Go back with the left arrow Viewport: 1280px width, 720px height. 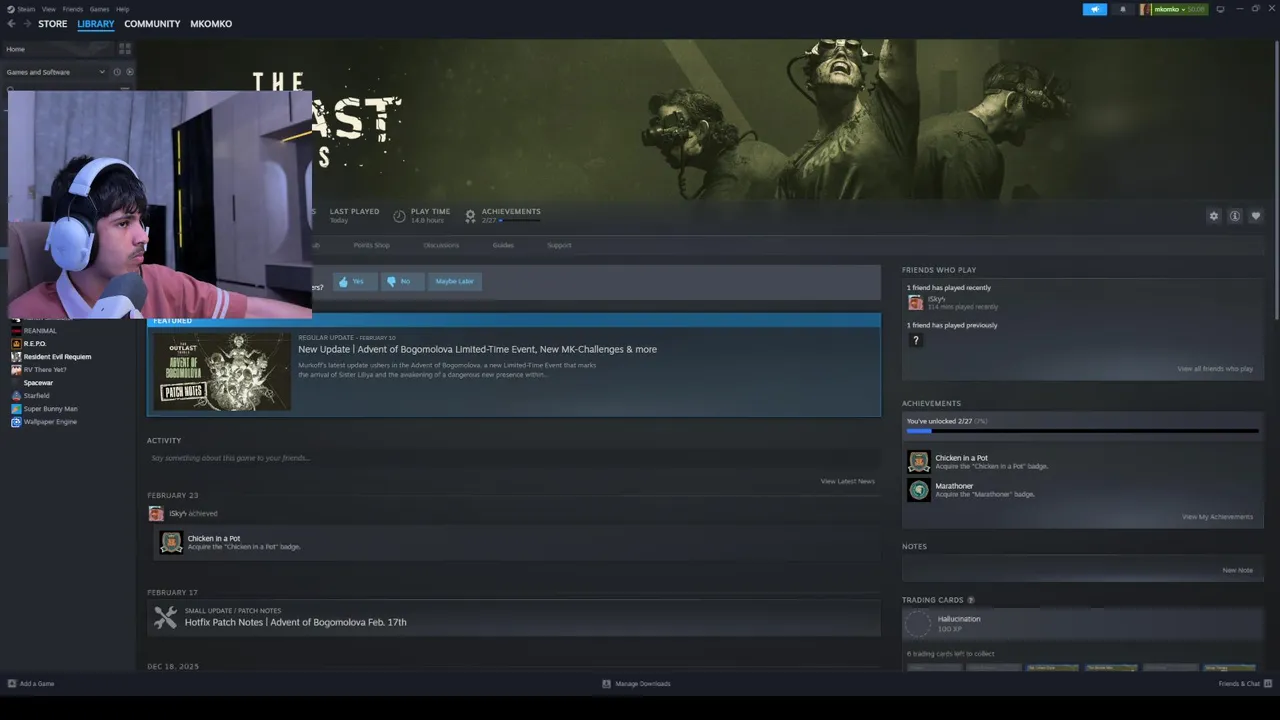(x=11, y=24)
